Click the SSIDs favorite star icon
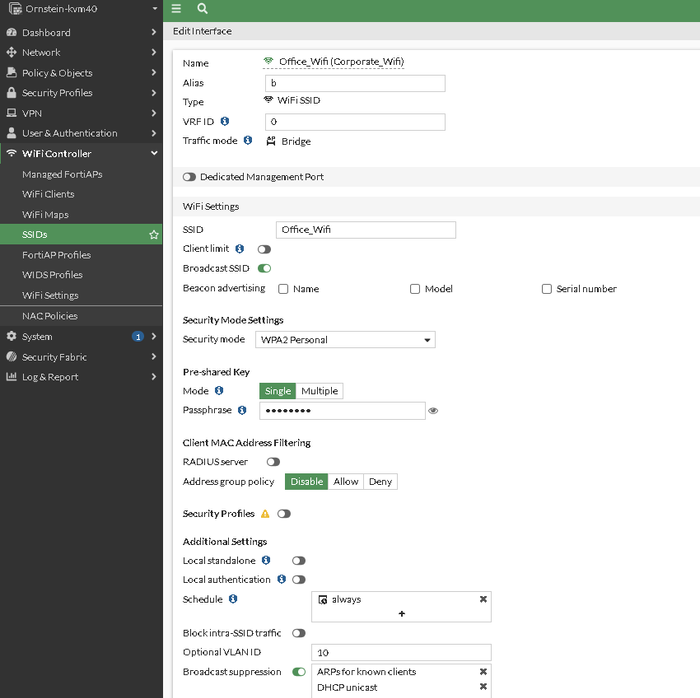Viewport: 700px width, 698px height. [x=154, y=234]
